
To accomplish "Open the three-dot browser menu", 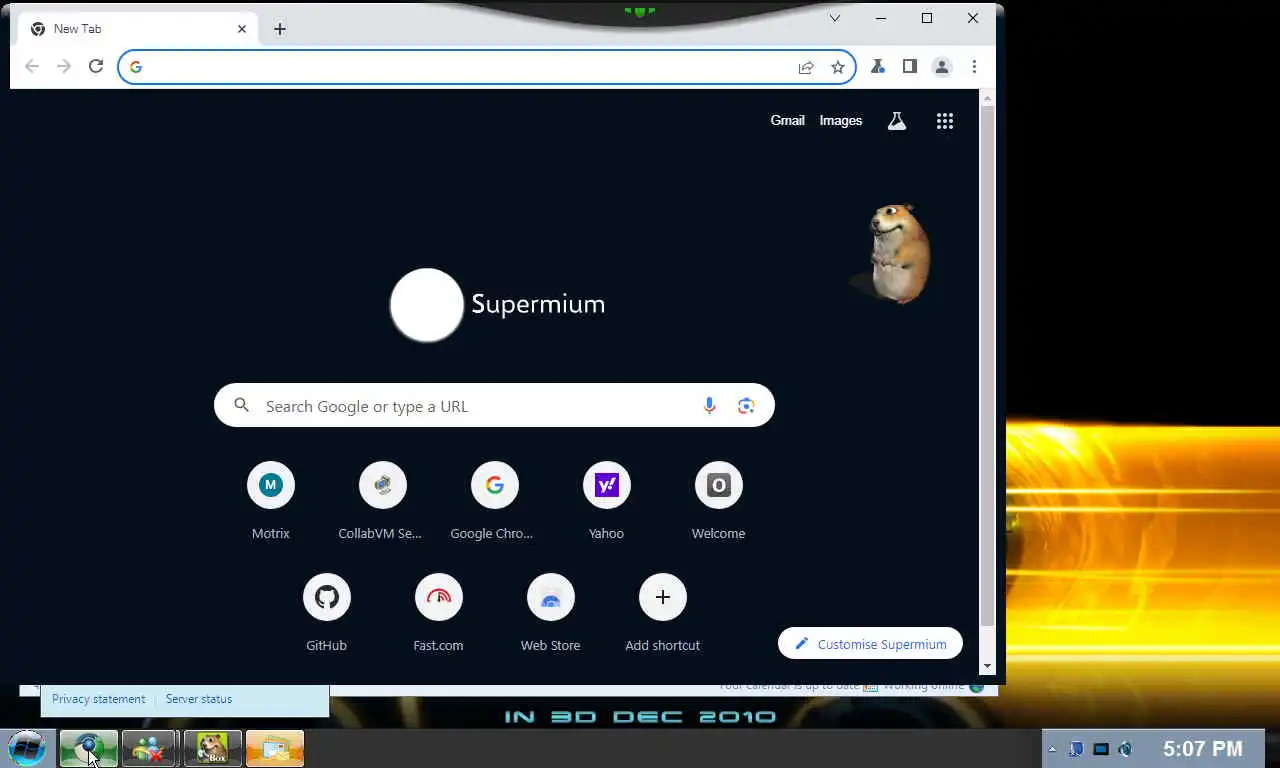I will point(974,67).
